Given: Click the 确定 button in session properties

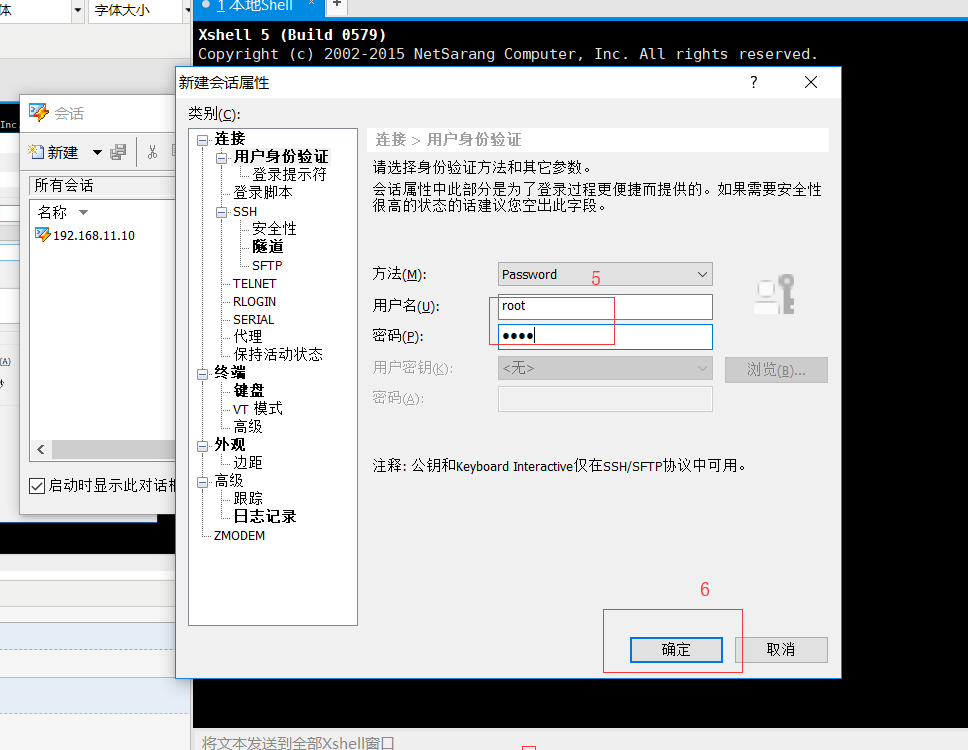Looking at the screenshot, I should pyautogui.click(x=676, y=649).
